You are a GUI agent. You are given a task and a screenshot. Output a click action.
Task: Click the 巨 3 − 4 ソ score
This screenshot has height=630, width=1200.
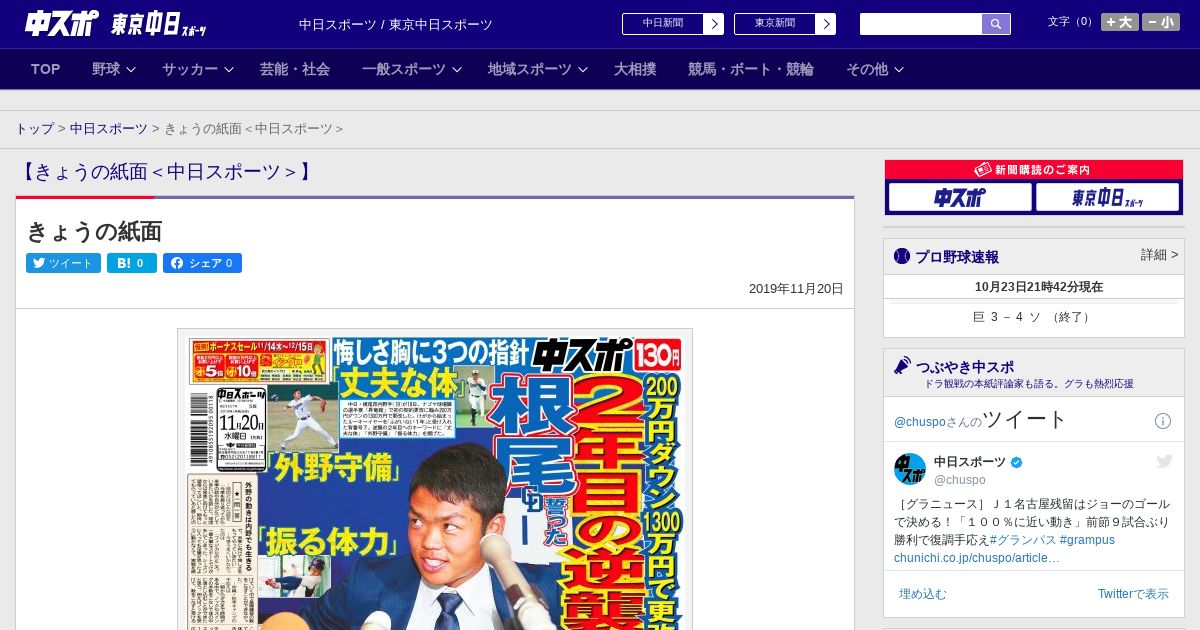point(1033,317)
